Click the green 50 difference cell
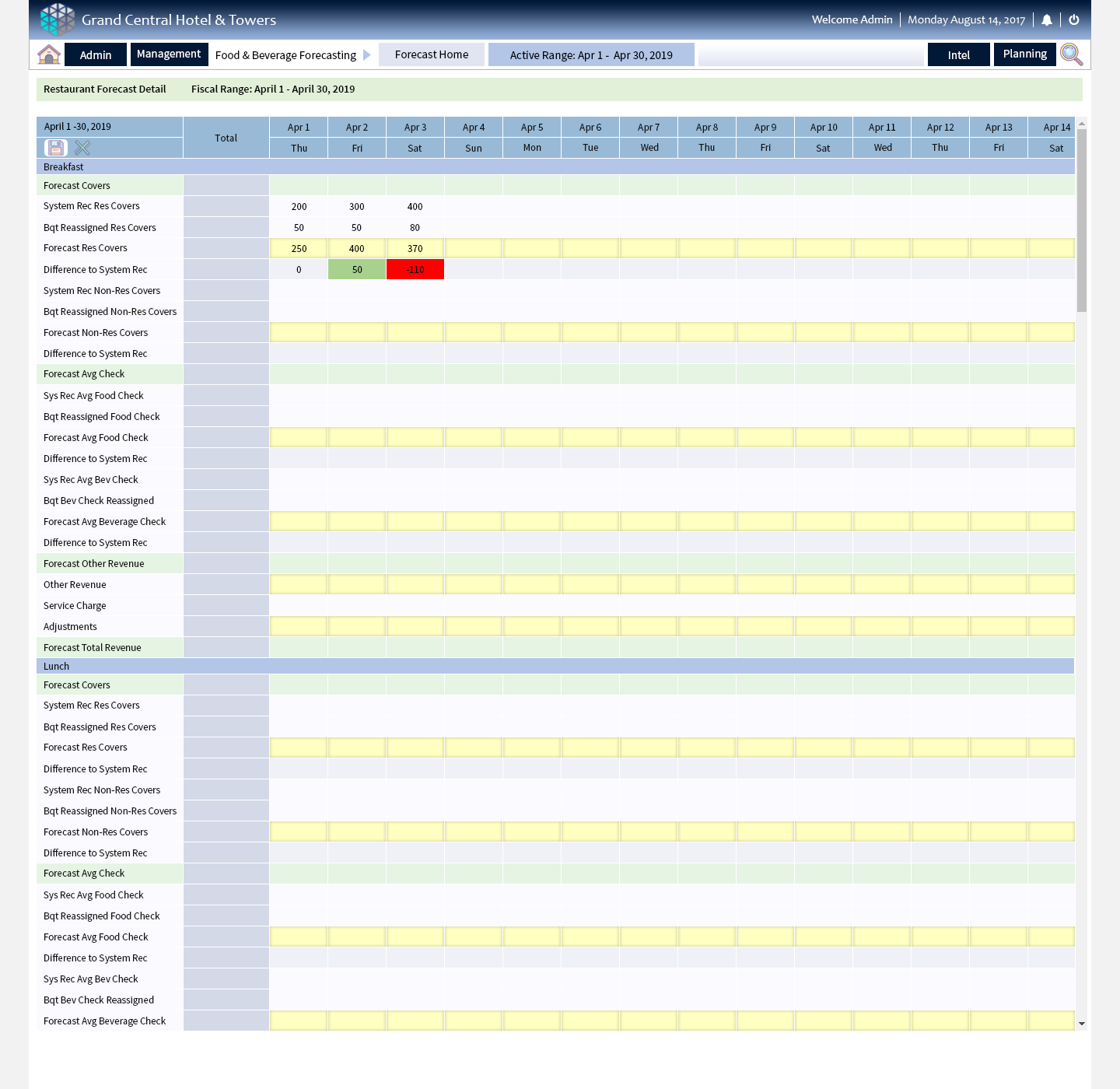 [357, 270]
